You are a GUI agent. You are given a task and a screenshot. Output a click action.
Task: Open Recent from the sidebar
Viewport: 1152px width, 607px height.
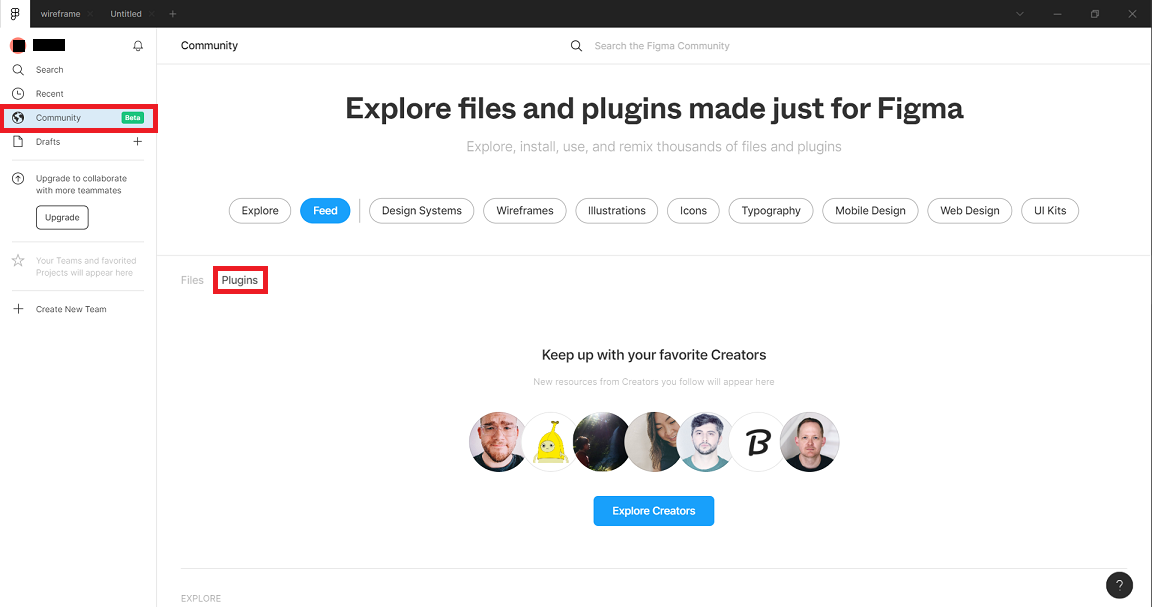46,93
